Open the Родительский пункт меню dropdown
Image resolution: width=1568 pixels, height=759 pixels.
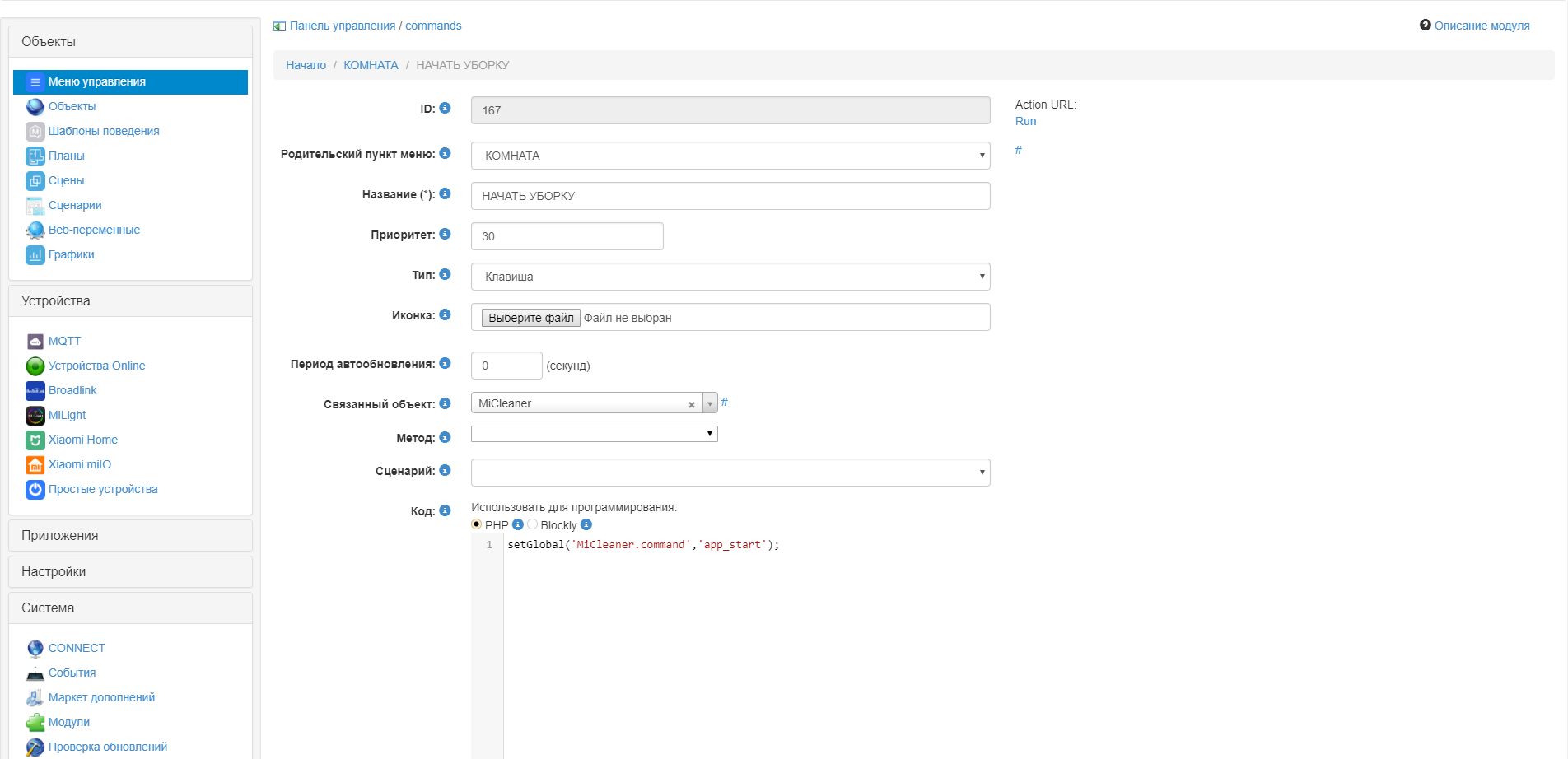(x=730, y=156)
